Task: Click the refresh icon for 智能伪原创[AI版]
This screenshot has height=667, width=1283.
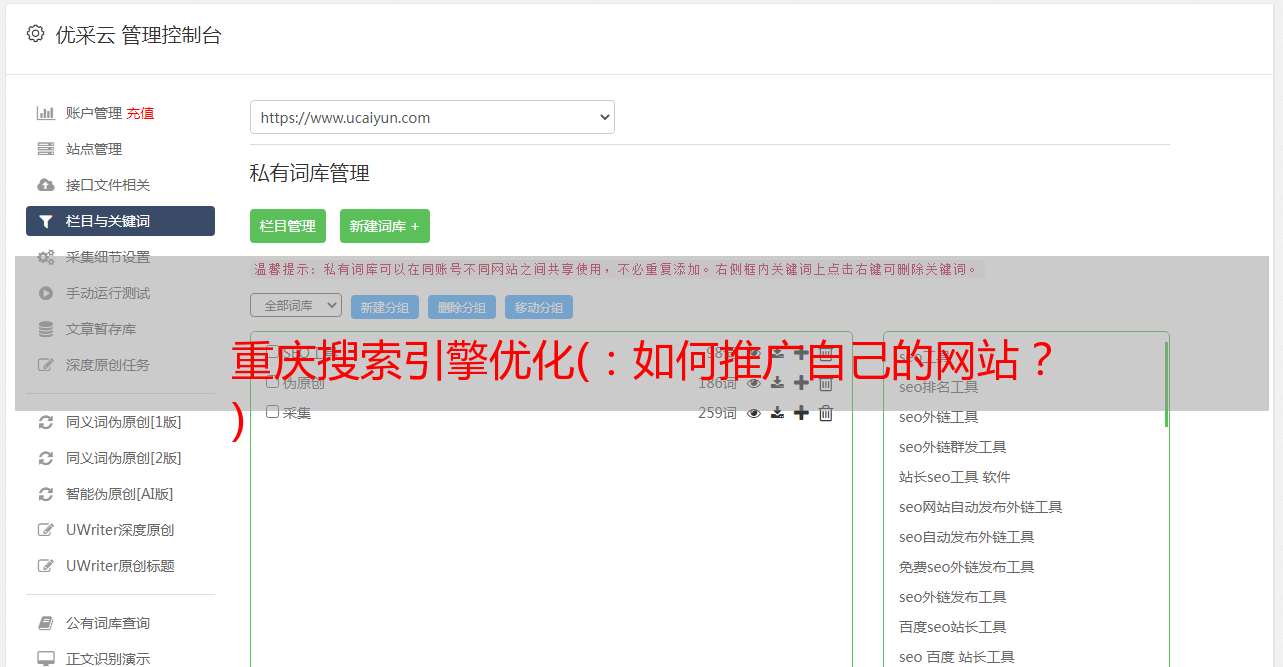Action: pos(46,494)
